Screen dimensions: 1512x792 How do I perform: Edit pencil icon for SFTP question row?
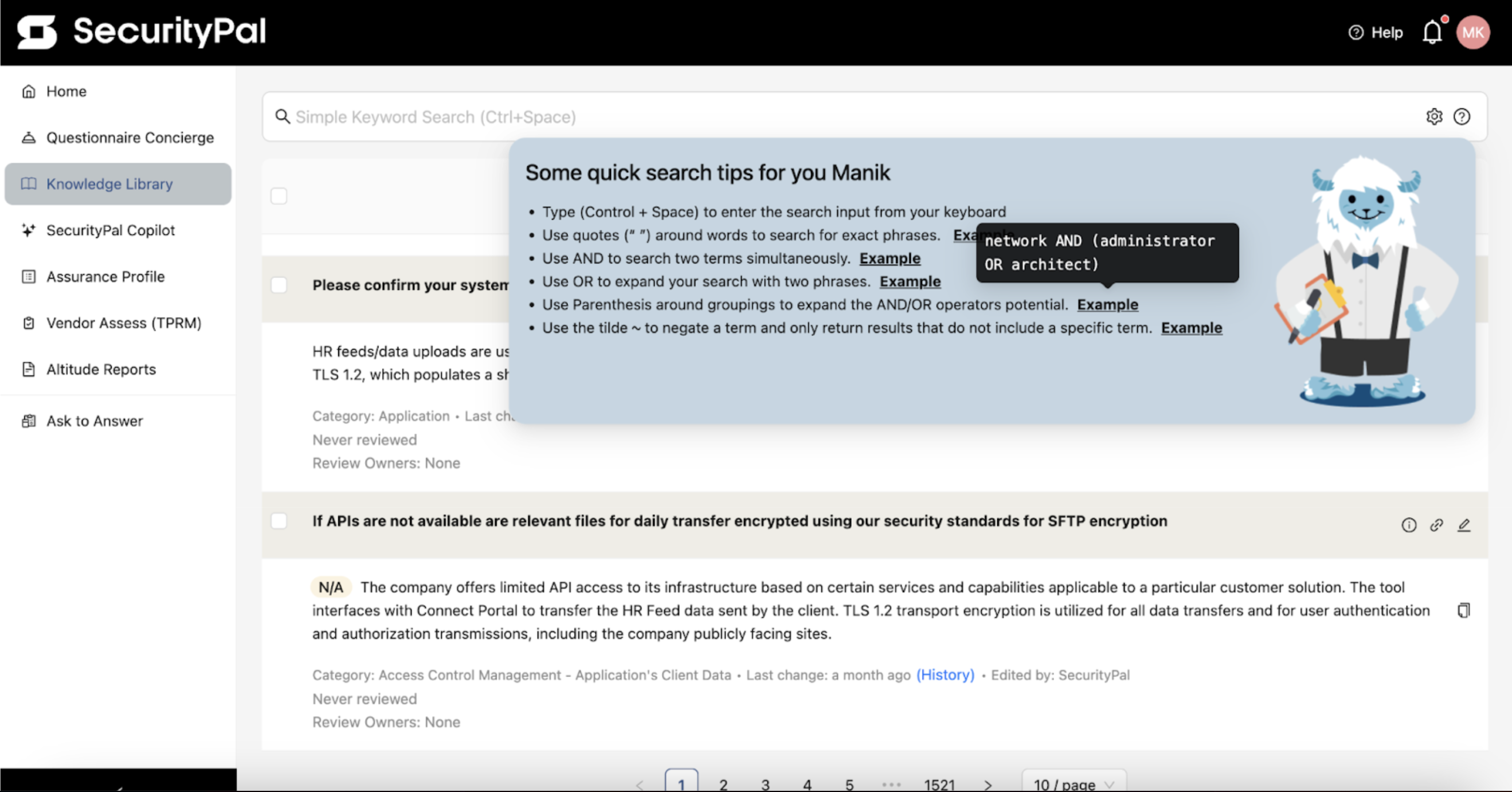tap(1464, 525)
